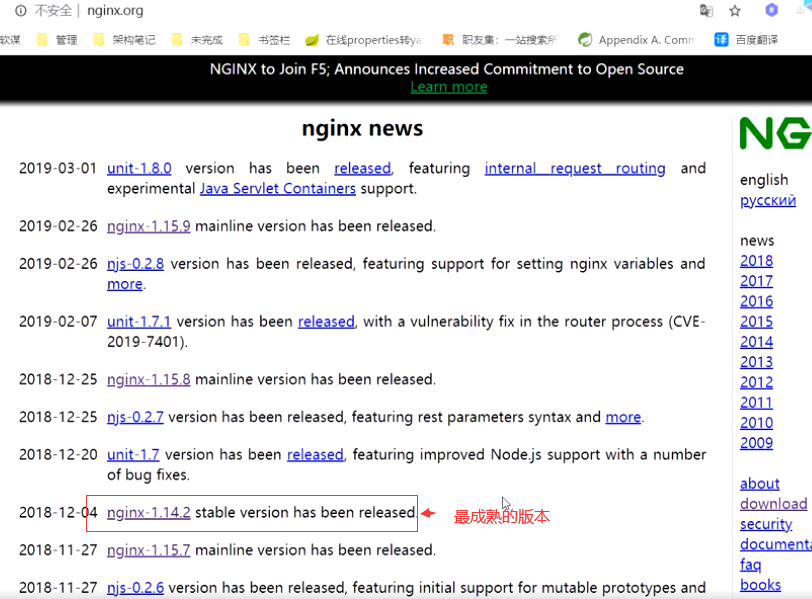Screen dimensions: 812x599
Task: Open internal request routing link
Action: click(575, 168)
